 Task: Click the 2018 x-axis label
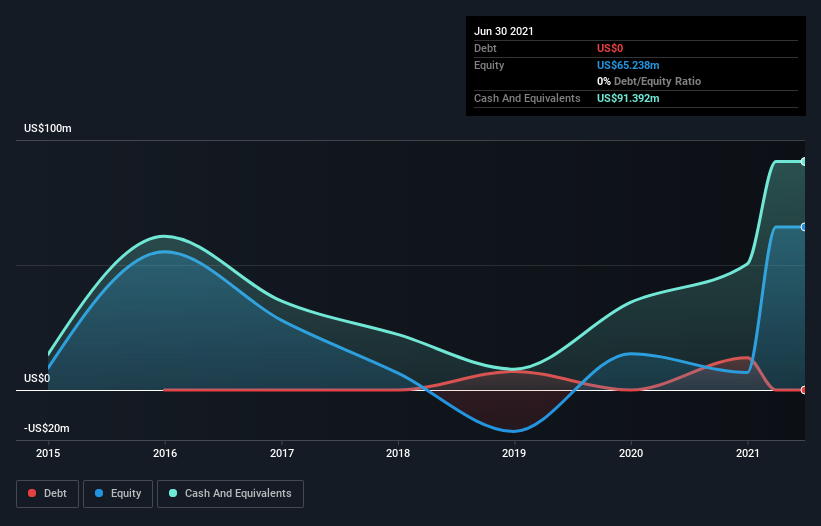pyautogui.click(x=398, y=453)
